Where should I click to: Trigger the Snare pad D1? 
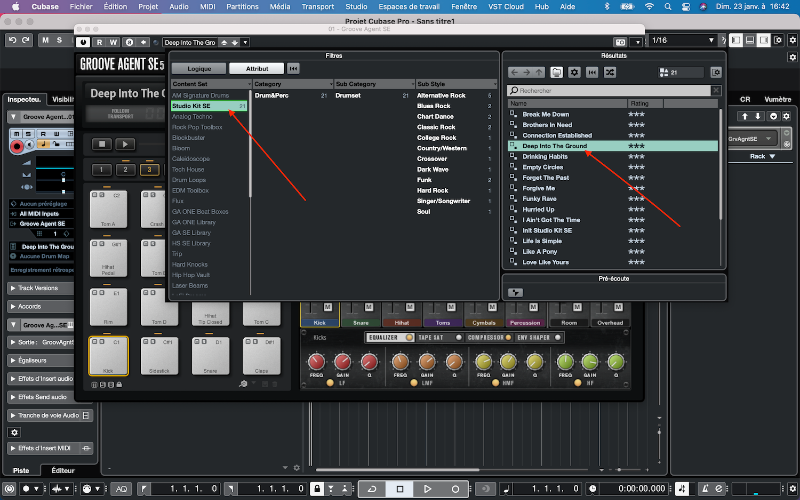210,356
